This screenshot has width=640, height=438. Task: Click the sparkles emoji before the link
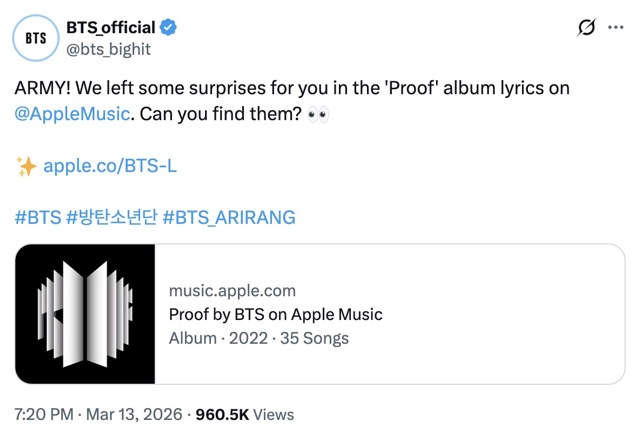coord(25,165)
